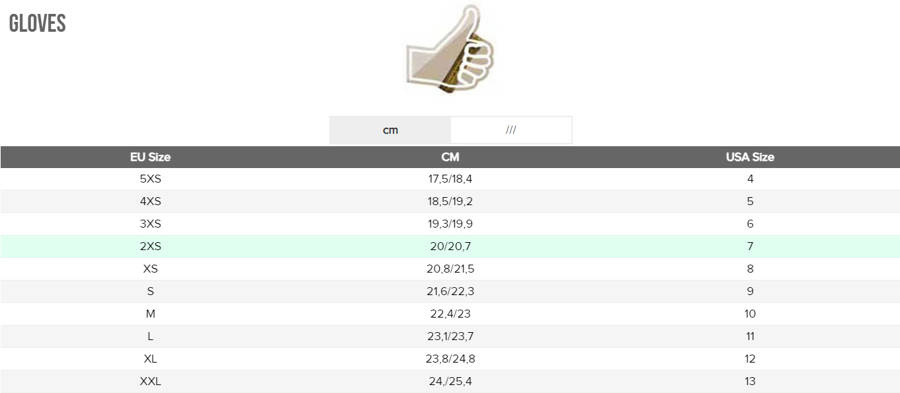Screen dimensions: 900x393
Task: Select the XS size row
Action: [450, 269]
